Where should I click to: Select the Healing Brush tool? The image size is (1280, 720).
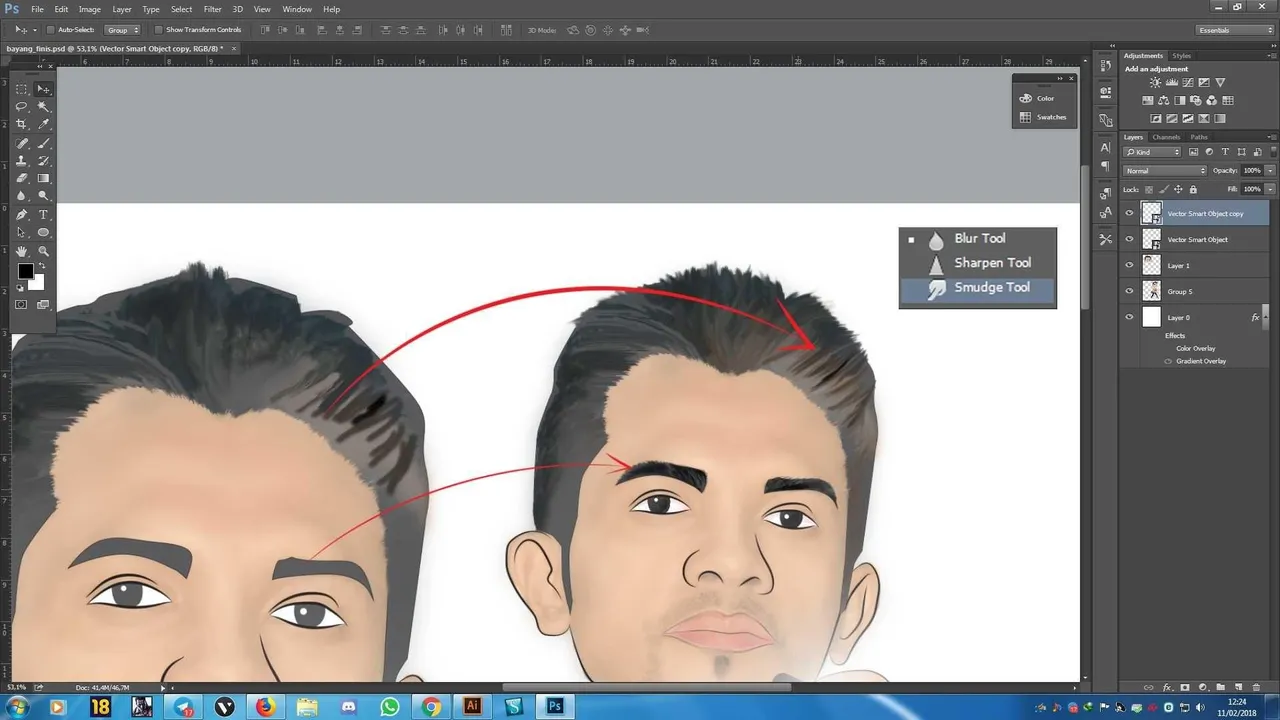pos(22,143)
